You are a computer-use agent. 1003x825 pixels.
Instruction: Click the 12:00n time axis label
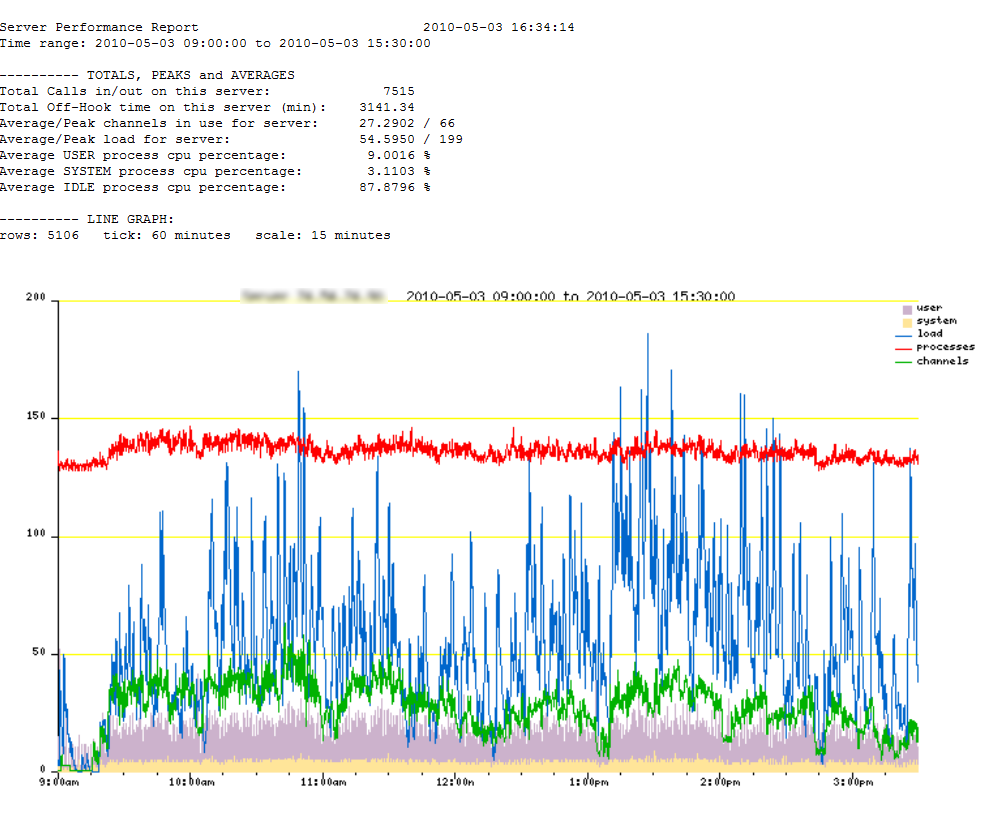(455, 782)
